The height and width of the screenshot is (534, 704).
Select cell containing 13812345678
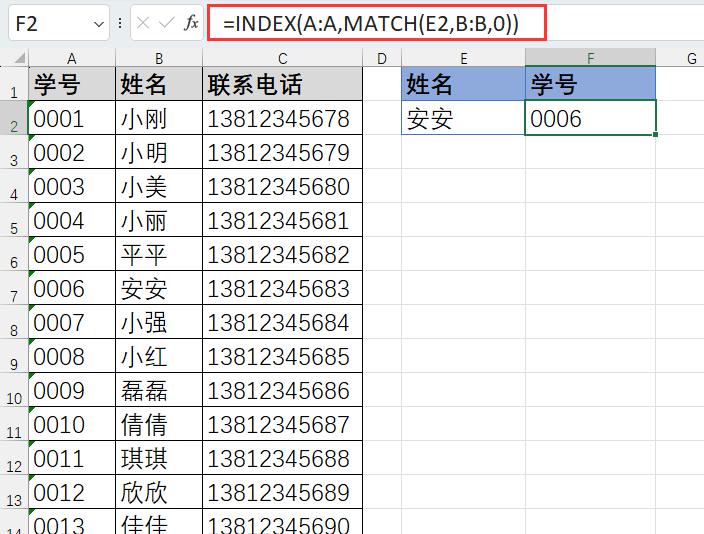click(x=282, y=118)
